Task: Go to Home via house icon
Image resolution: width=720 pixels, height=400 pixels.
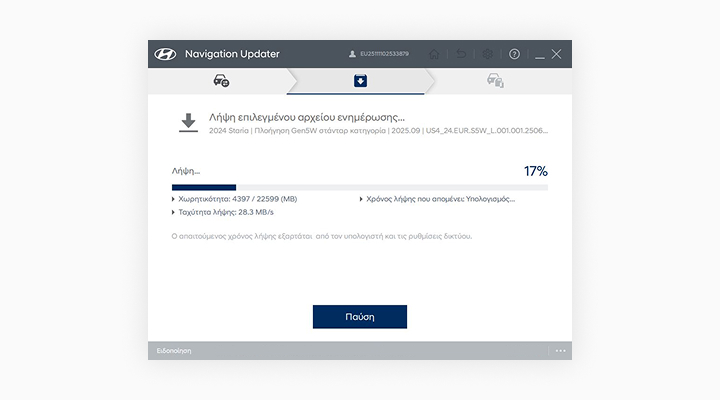Action: pos(434,54)
